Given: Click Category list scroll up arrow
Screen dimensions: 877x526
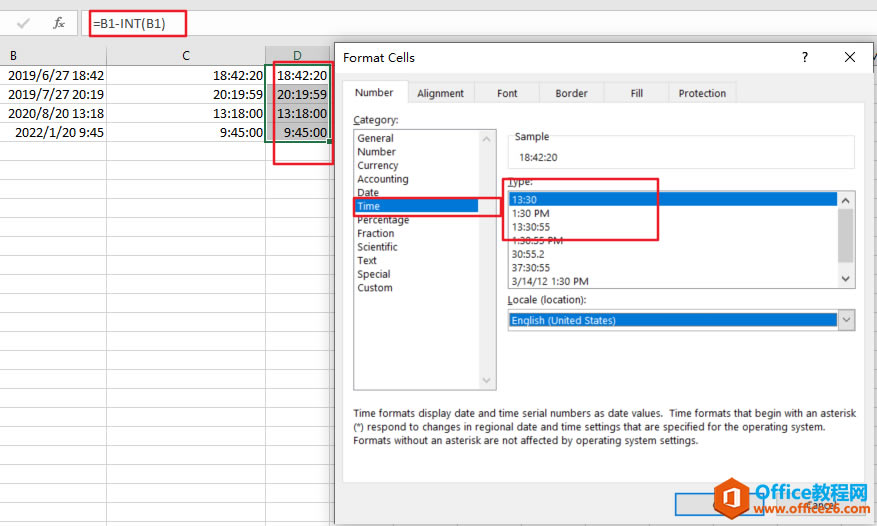Looking at the screenshot, I should coord(487,139).
